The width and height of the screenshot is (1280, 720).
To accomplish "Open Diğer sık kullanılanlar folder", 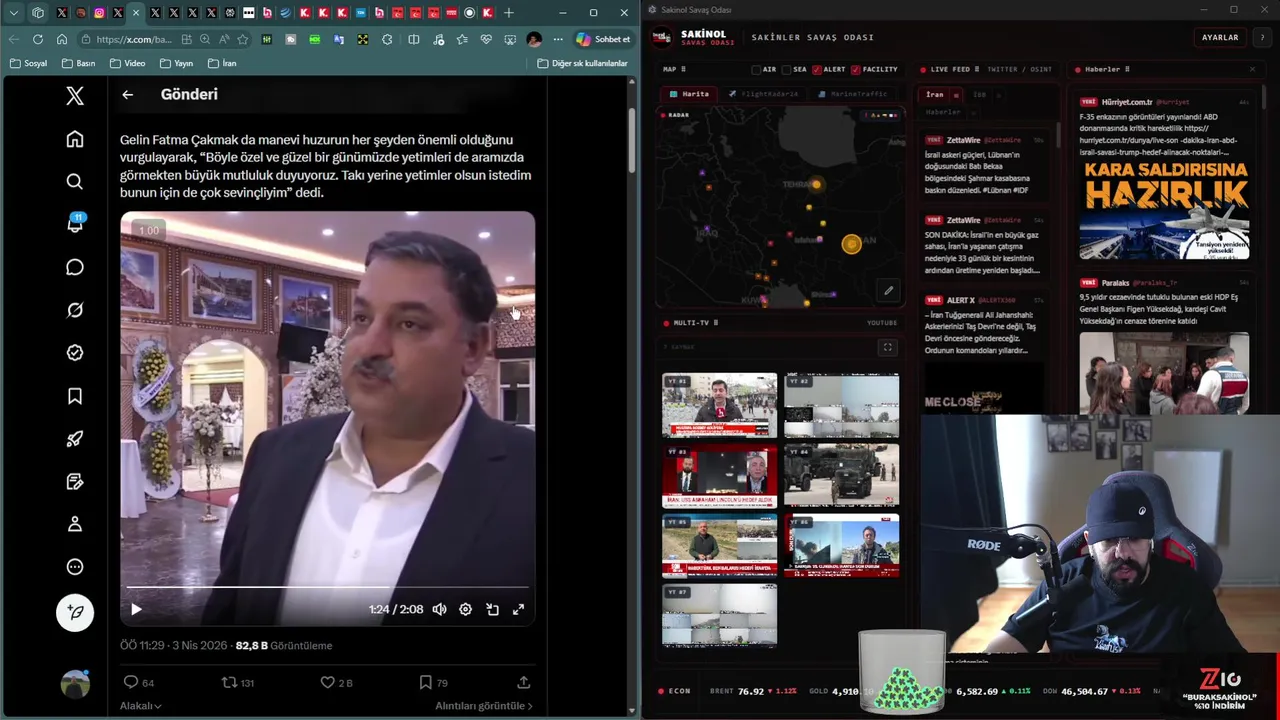I will tap(582, 63).
